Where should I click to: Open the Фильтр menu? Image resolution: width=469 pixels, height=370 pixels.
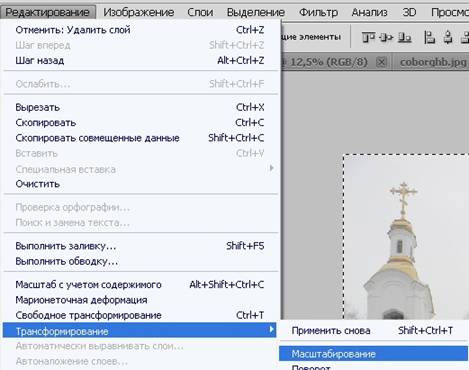[x=318, y=12]
